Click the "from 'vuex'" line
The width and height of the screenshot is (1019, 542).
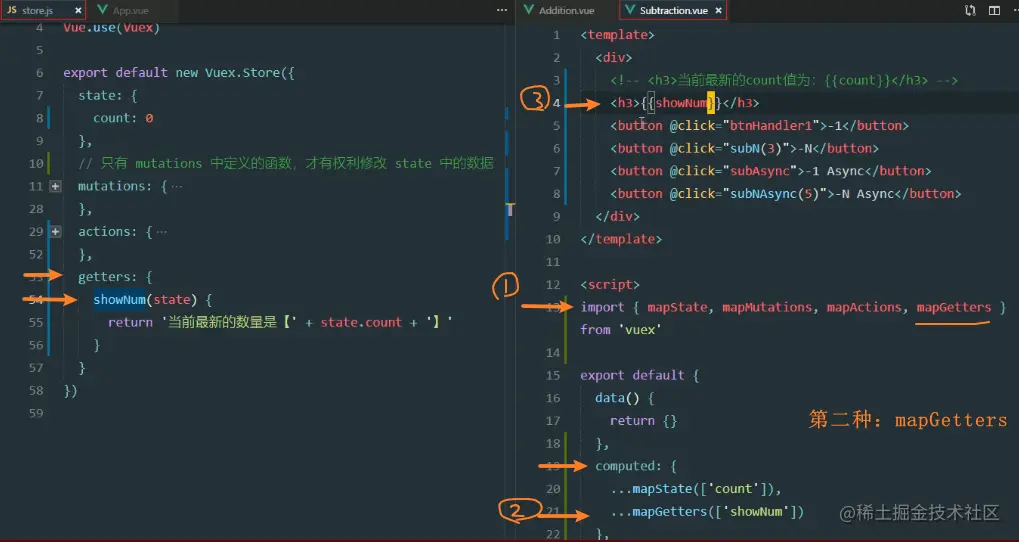[621, 330]
